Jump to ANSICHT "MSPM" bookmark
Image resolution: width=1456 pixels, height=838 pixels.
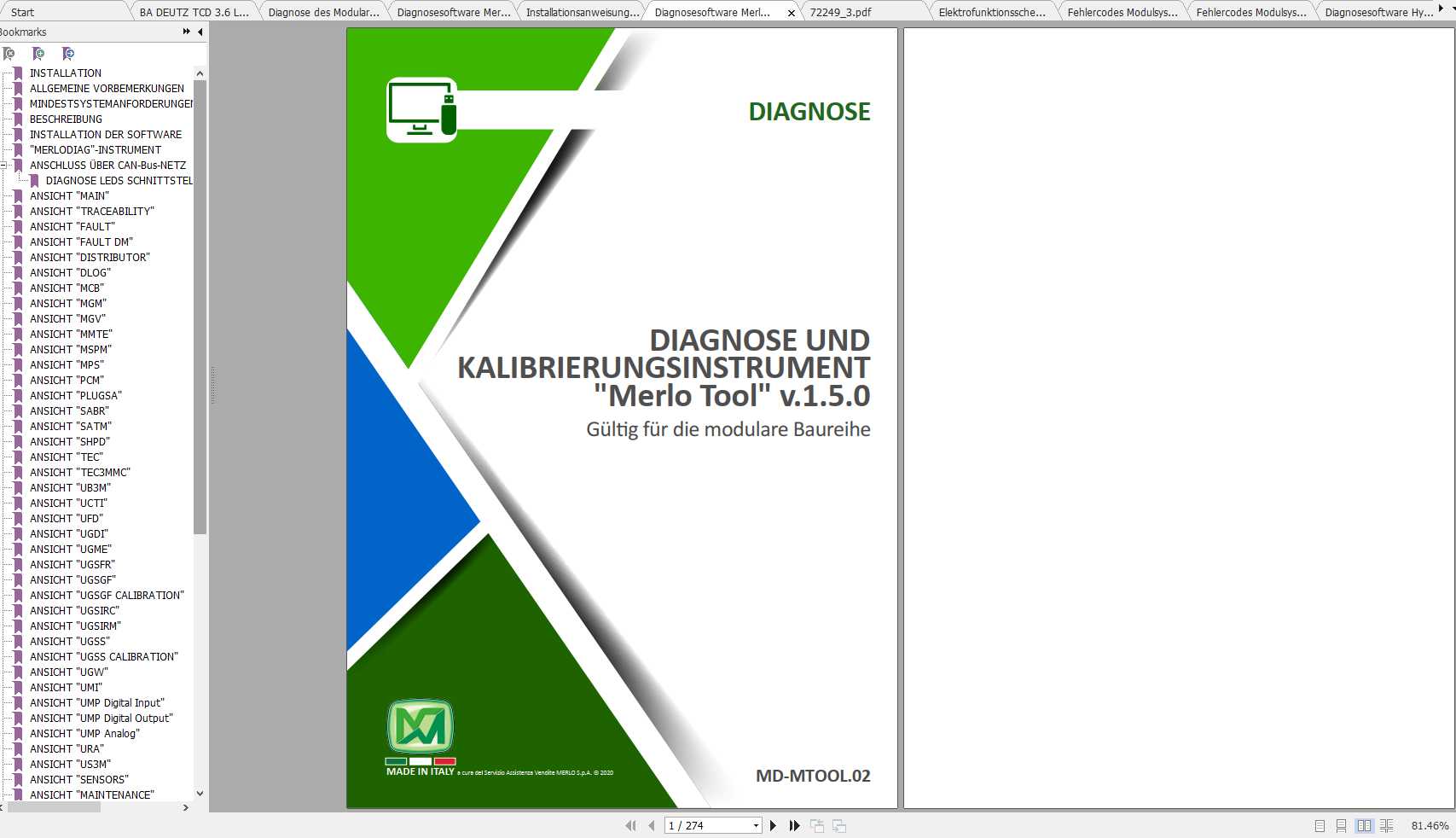(71, 349)
